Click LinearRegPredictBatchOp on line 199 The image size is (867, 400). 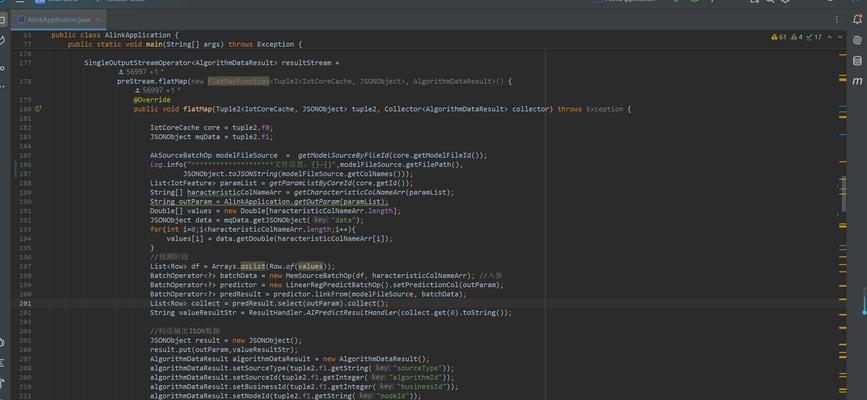[333, 285]
